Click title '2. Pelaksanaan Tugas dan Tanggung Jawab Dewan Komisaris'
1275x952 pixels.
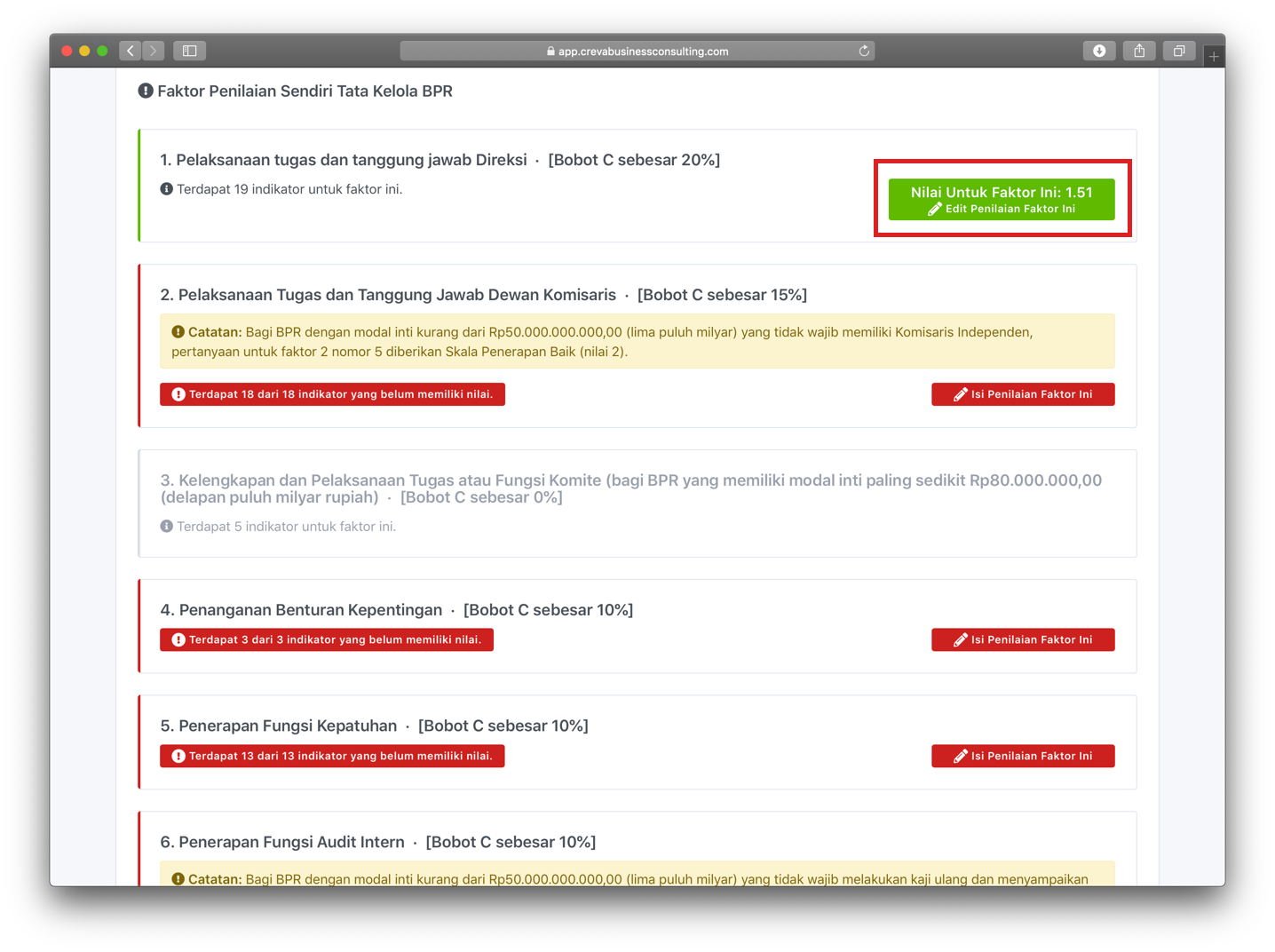point(388,295)
